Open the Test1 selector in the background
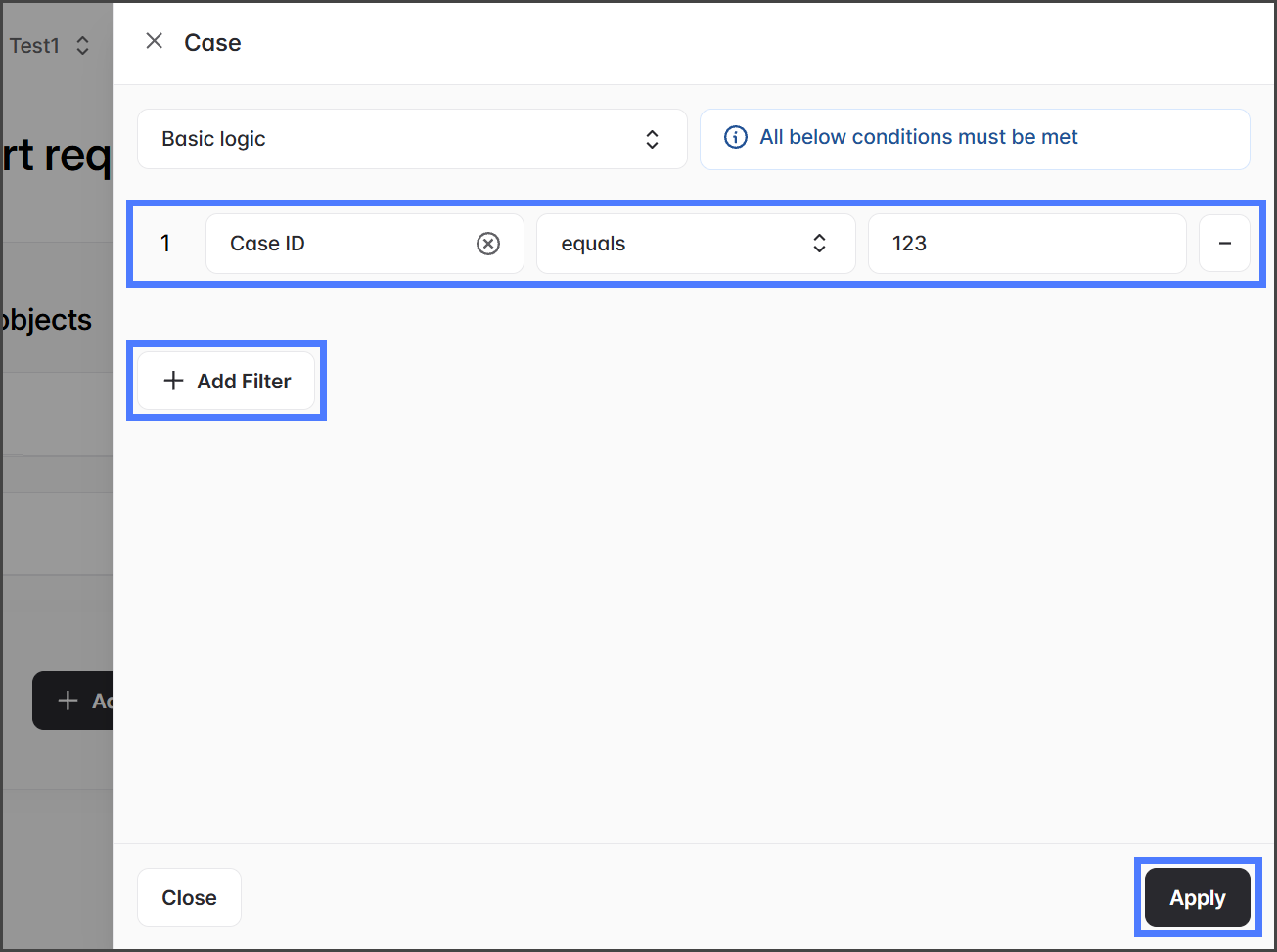The height and width of the screenshot is (952, 1277). point(49,46)
